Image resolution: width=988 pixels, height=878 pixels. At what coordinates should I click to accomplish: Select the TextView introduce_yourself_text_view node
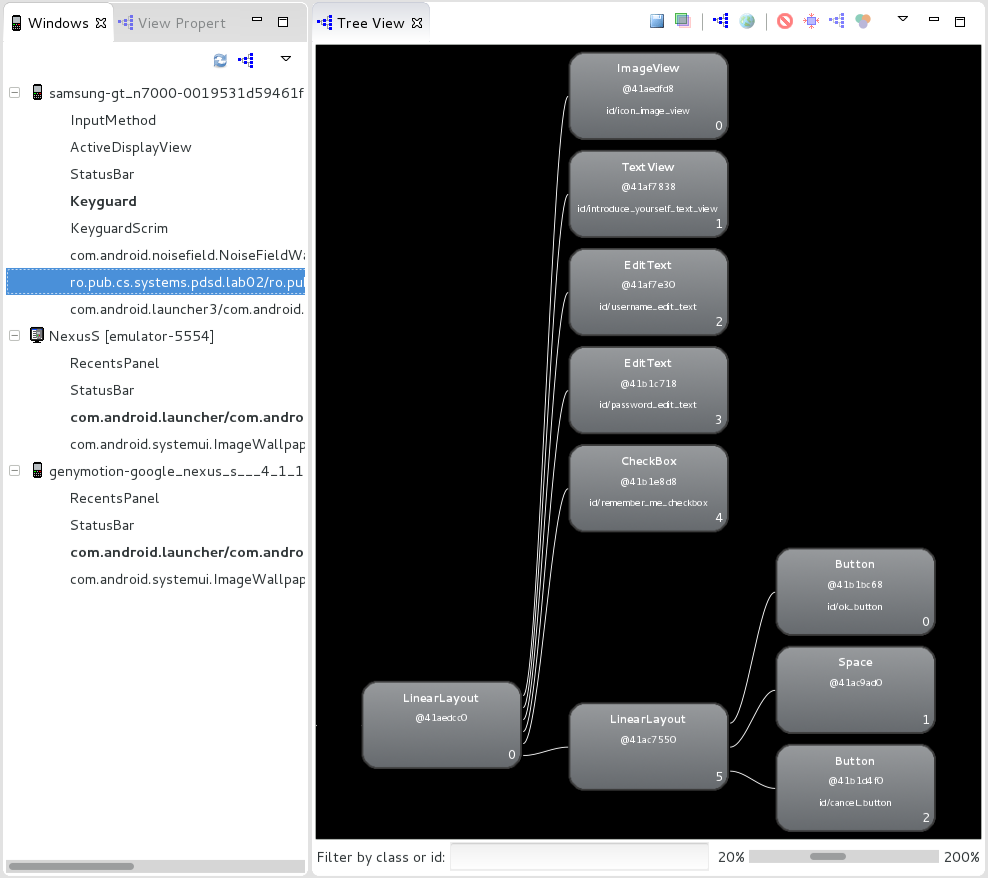648,194
